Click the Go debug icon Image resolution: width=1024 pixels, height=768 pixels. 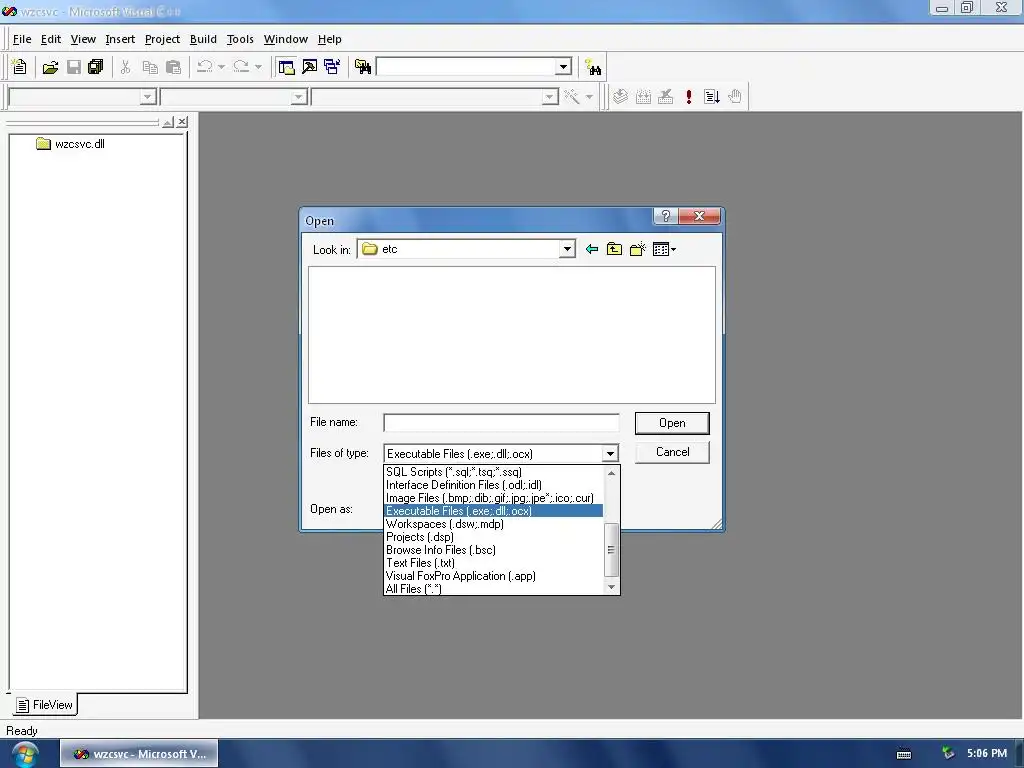coord(712,97)
